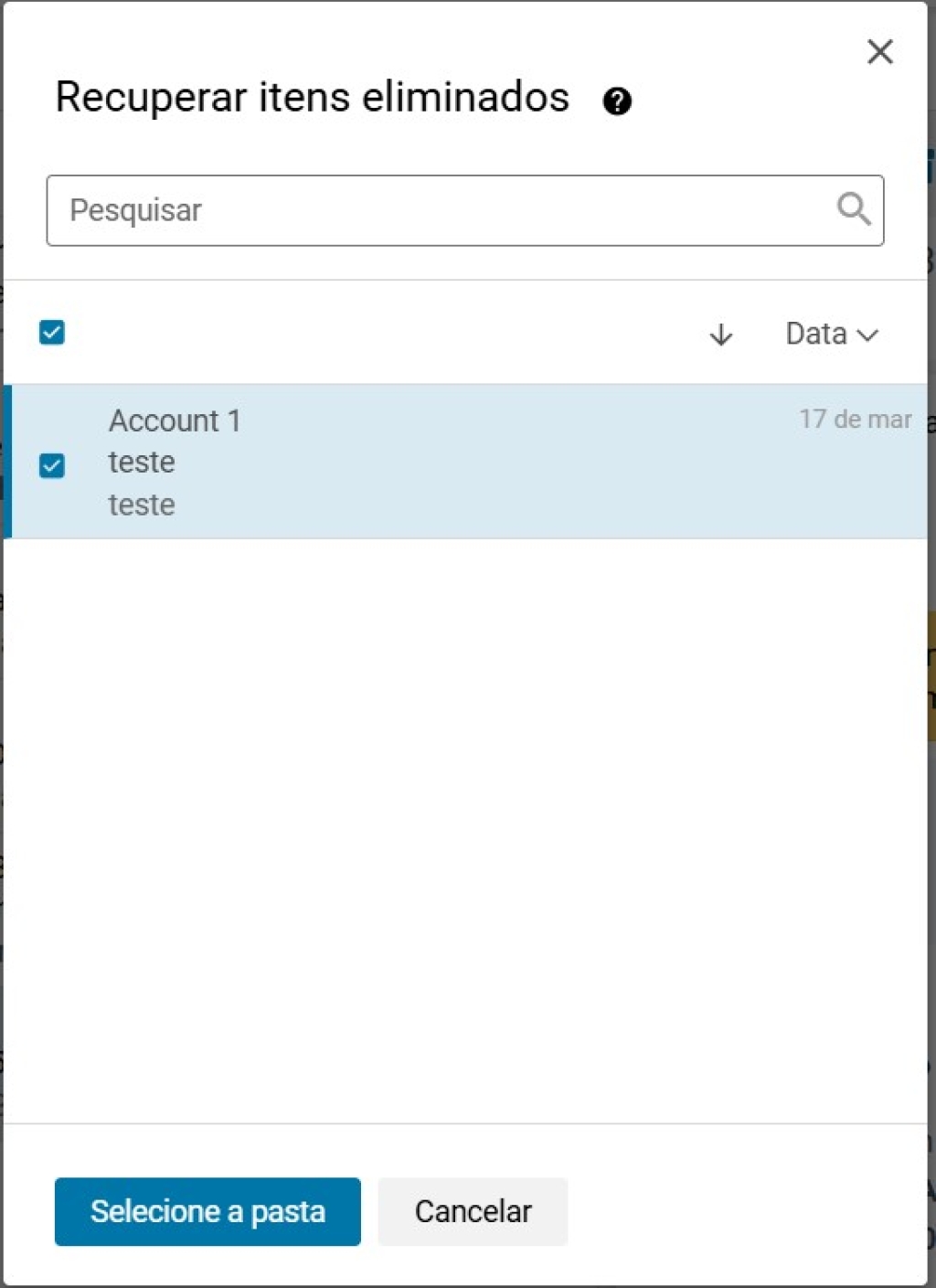The image size is (936, 1288).
Task: Open the Data sort dropdown
Action: click(816, 334)
